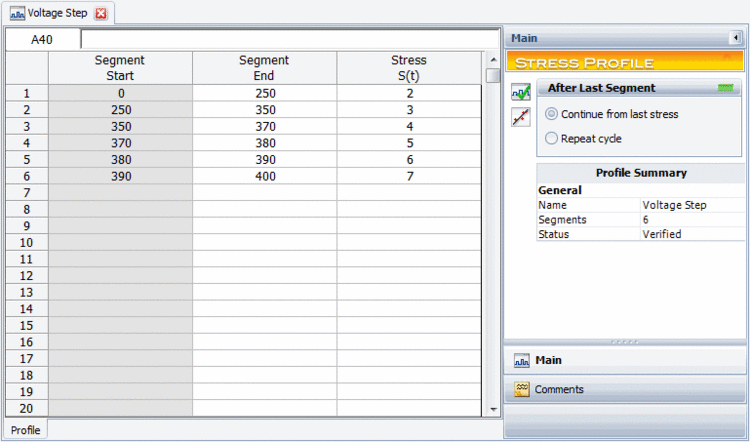Click Stress cell with value 5
Image resolution: width=750 pixels, height=442 pixels.
(409, 143)
